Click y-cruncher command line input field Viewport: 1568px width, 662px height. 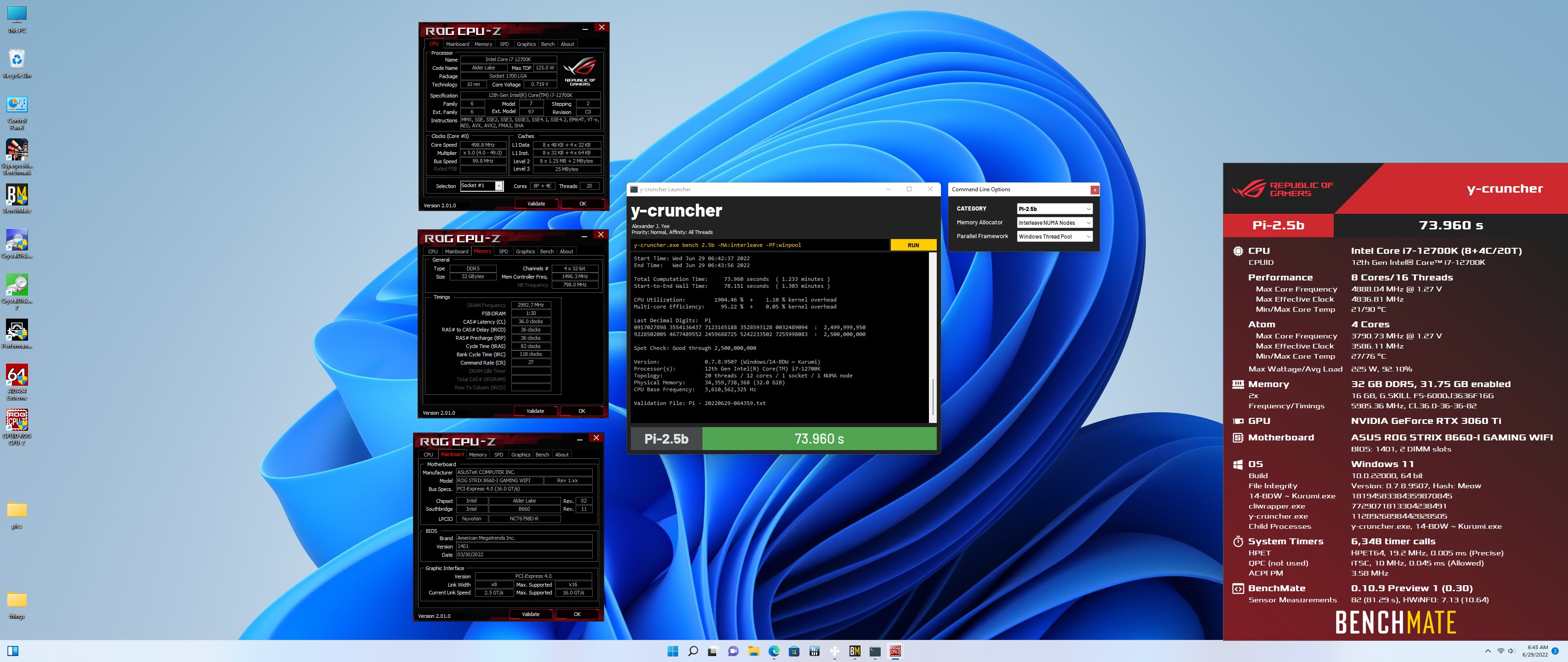760,245
